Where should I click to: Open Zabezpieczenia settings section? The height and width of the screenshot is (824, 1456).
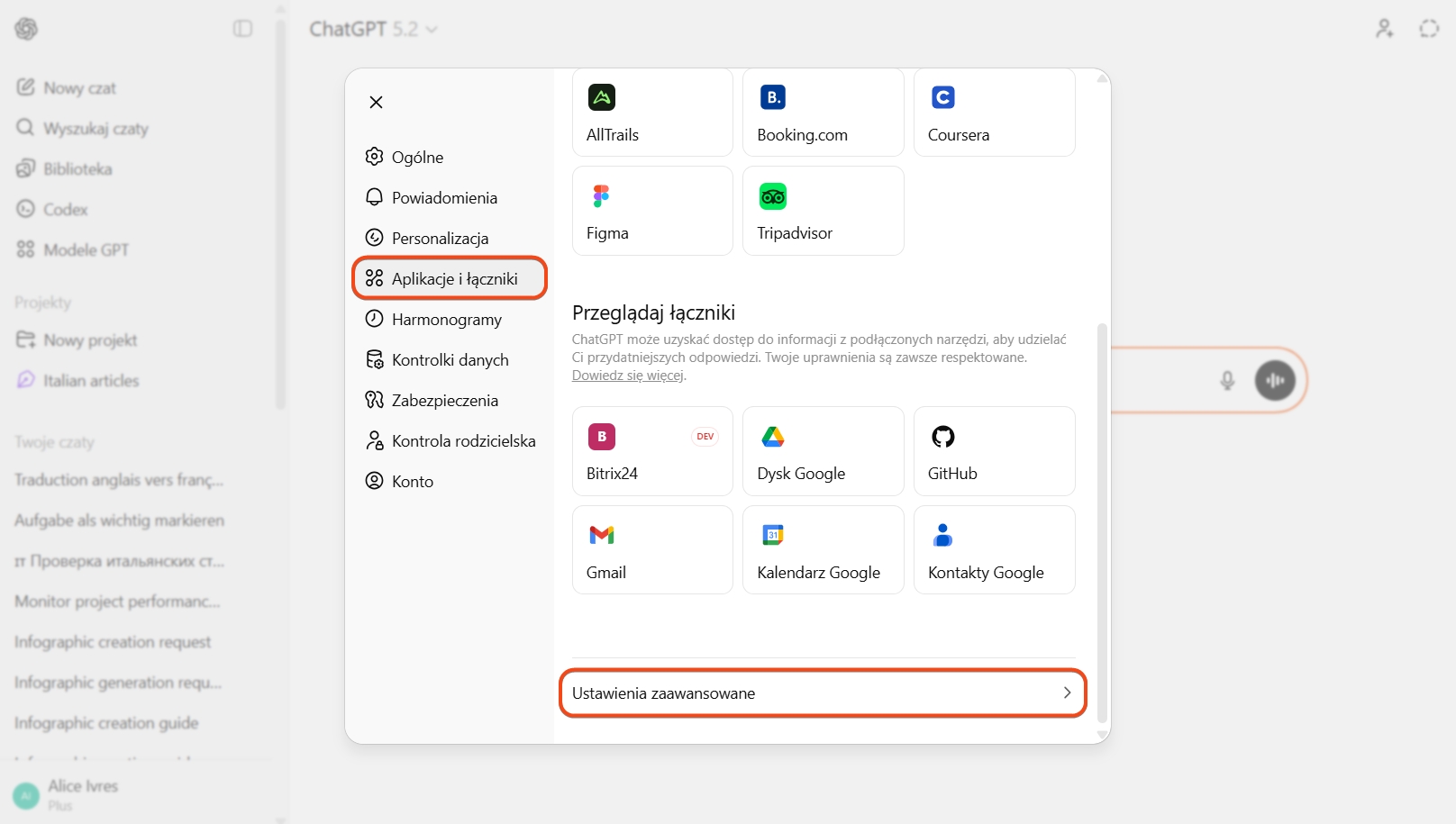[x=444, y=401]
